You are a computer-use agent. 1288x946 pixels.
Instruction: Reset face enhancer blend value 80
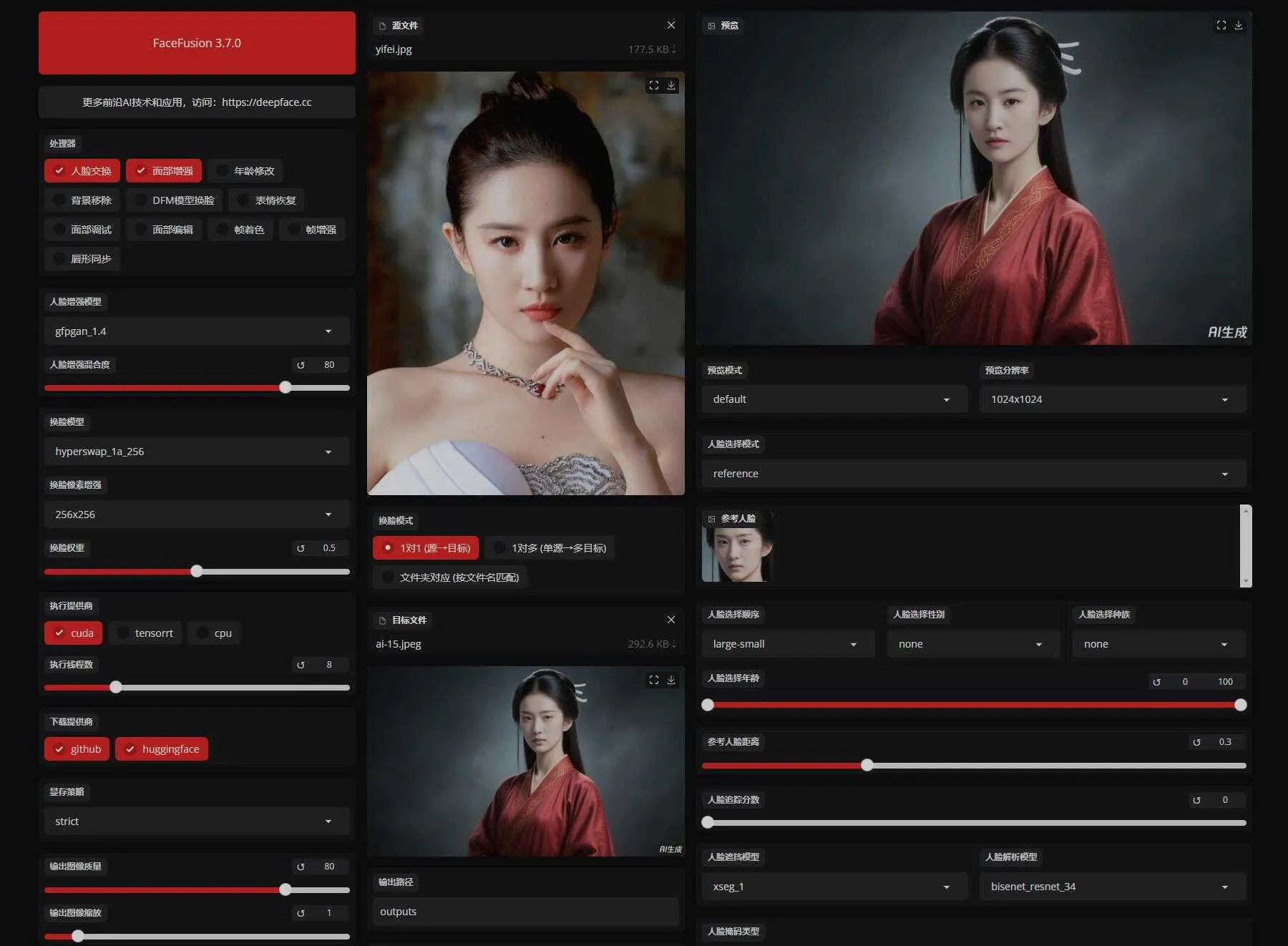[301, 365]
